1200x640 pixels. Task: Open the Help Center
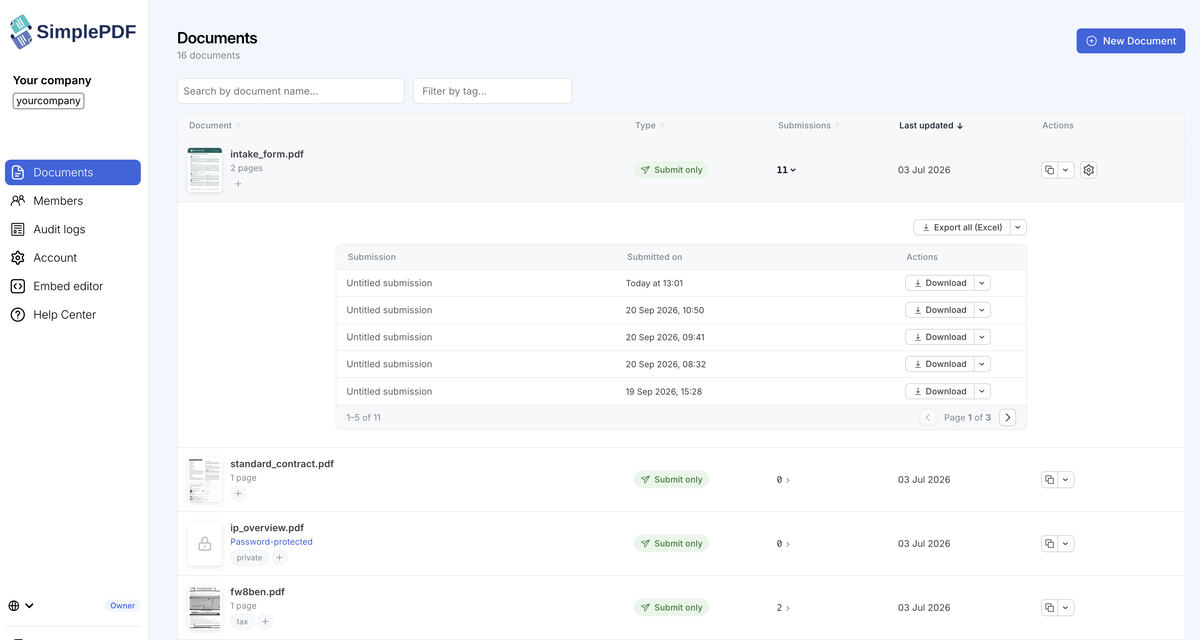pyautogui.click(x=73, y=315)
